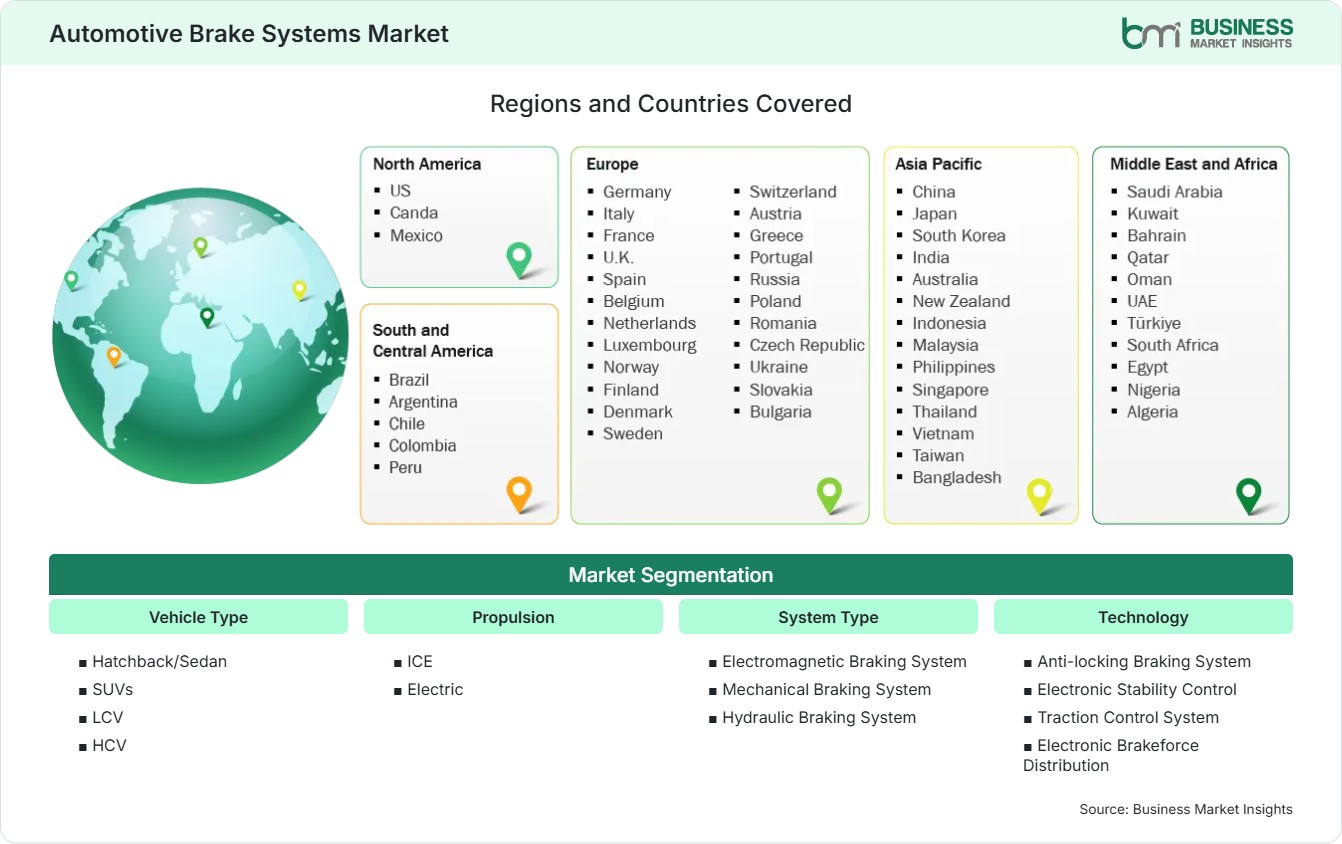Click the Asia Pacific region heading

coord(939,164)
